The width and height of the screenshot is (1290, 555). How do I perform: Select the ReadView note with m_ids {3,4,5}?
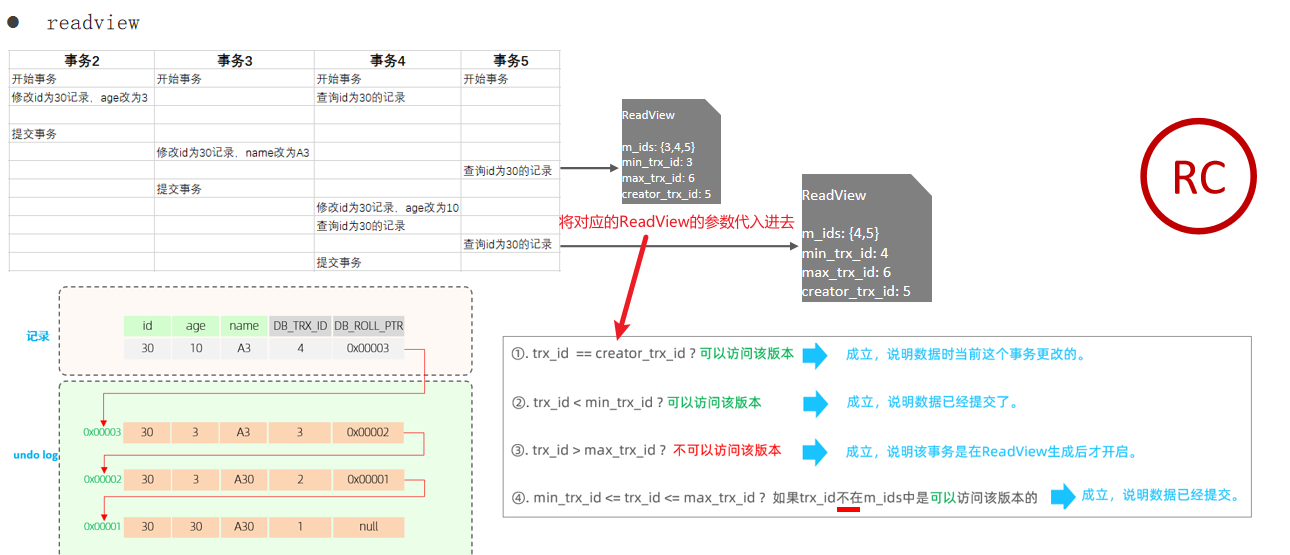pos(670,152)
